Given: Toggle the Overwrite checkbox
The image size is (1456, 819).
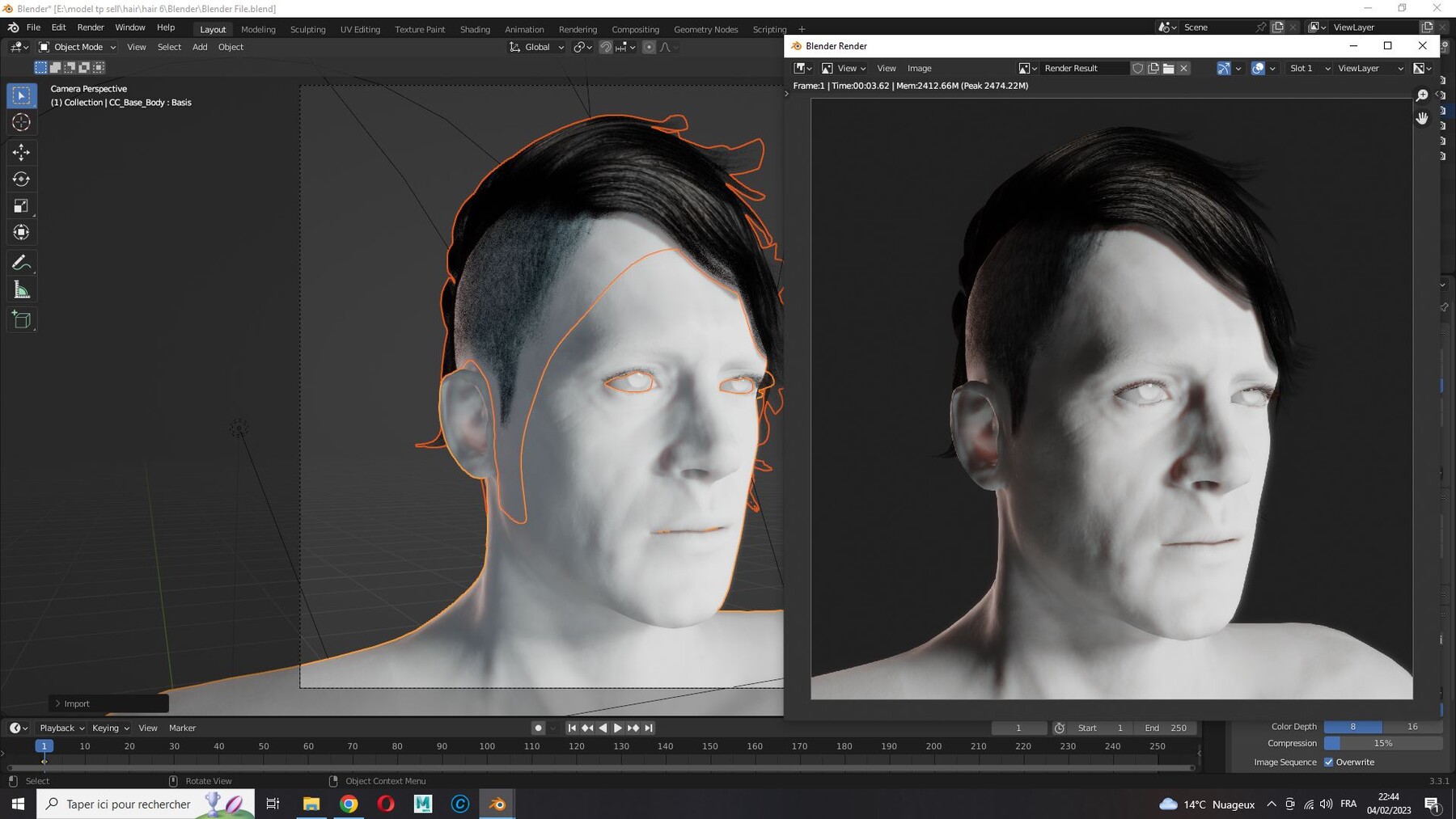Looking at the screenshot, I should (1328, 762).
